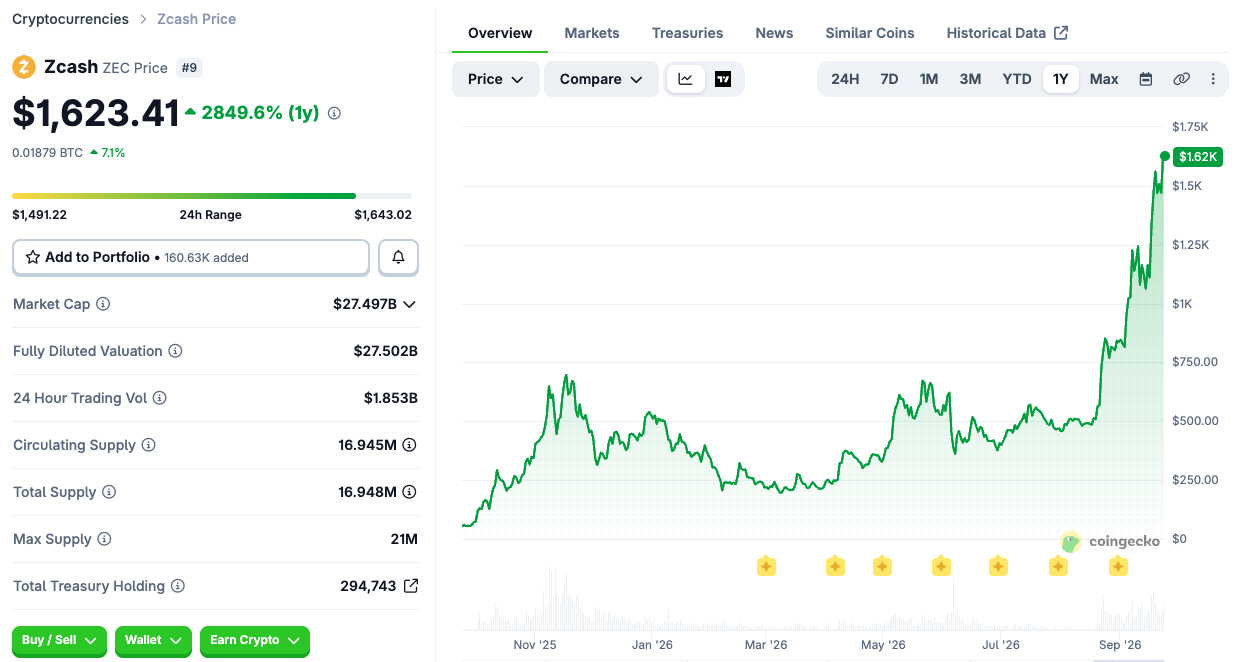The image size is (1241, 662).
Task: Click the $27.502B valuation value
Action: click(x=386, y=351)
